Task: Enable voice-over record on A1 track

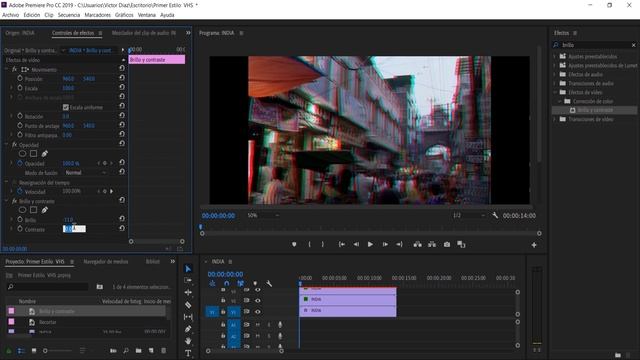Action: [280, 325]
